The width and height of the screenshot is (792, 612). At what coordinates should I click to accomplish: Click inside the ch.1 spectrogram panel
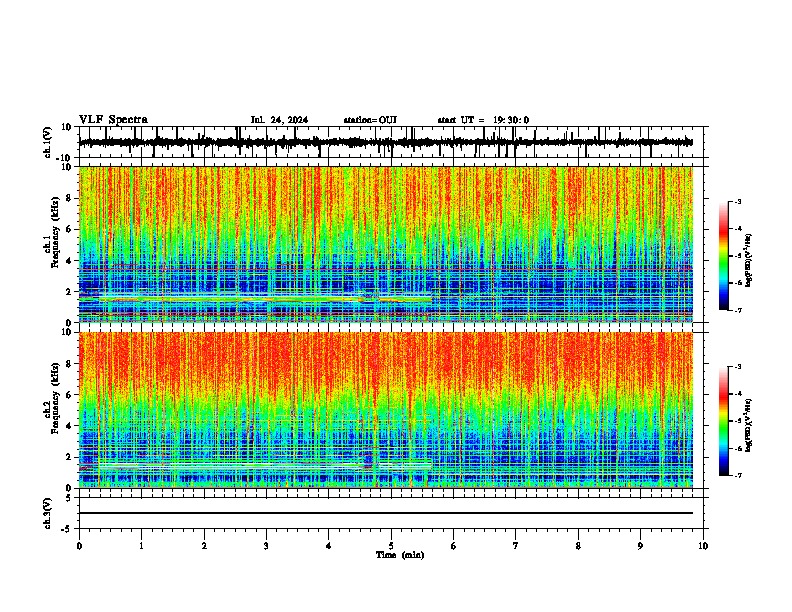tap(385, 244)
